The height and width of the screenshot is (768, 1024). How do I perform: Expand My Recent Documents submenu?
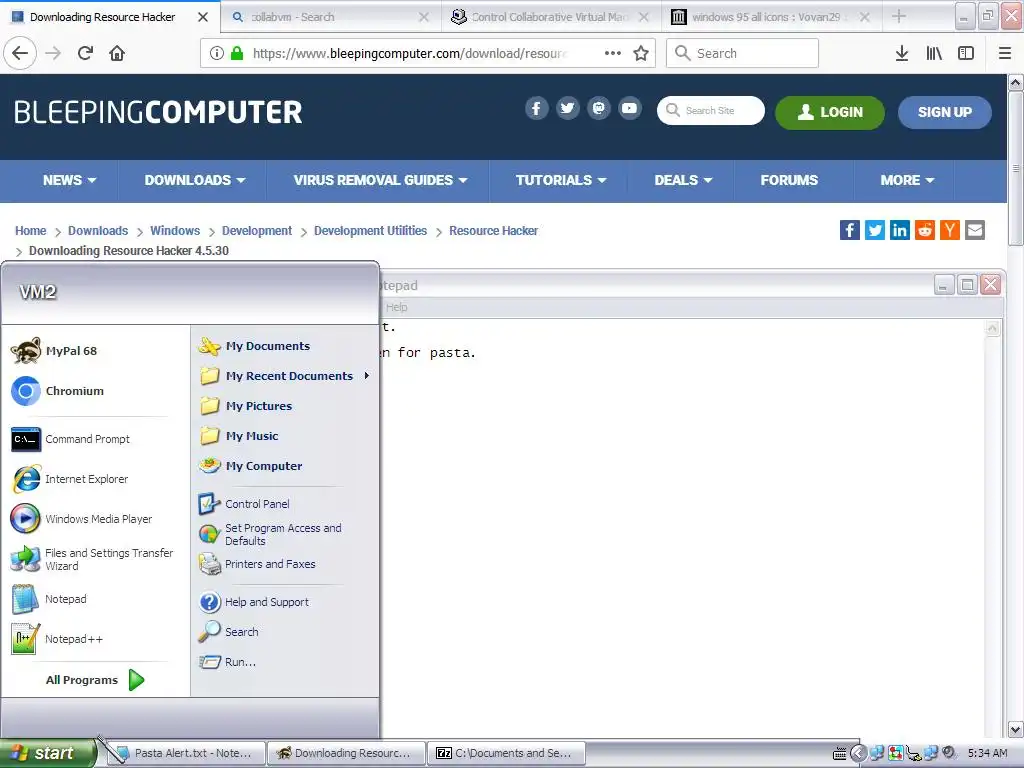pyautogui.click(x=283, y=376)
